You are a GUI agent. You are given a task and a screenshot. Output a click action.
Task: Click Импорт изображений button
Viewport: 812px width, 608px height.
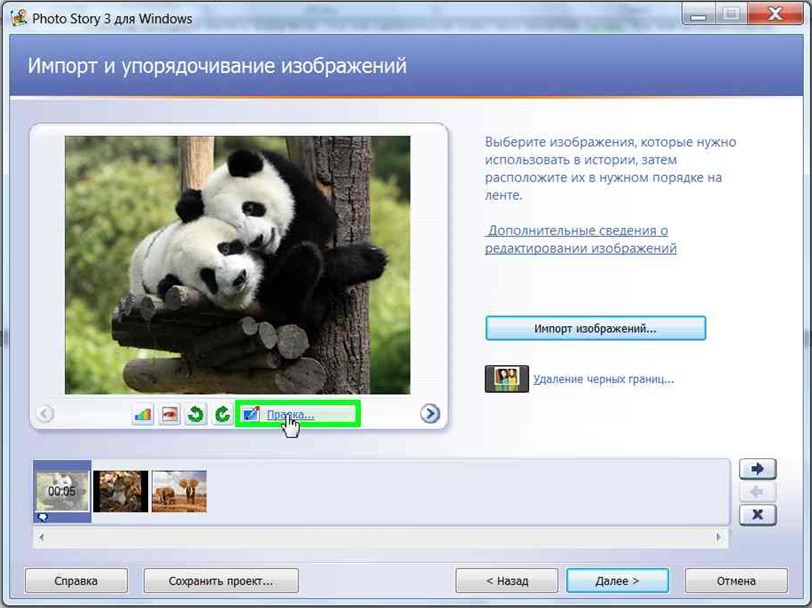pos(596,328)
